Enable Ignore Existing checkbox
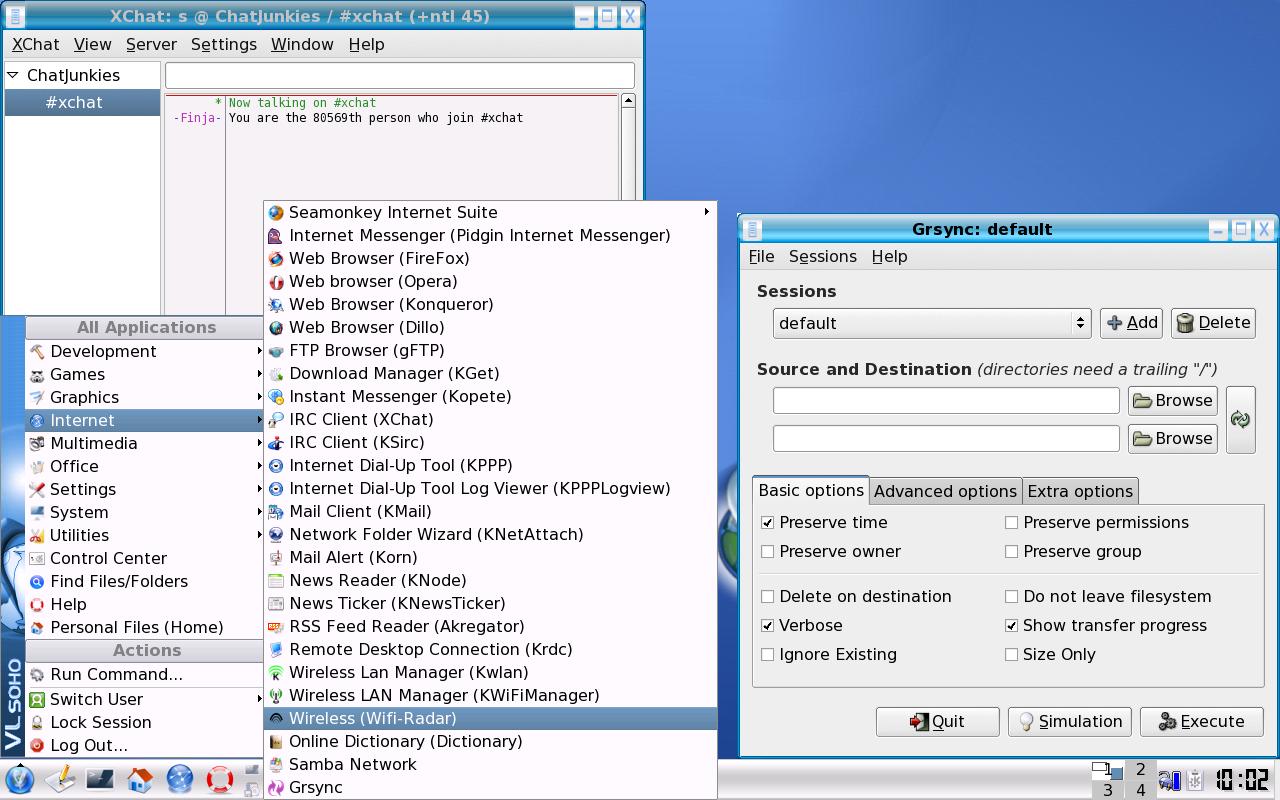The width and height of the screenshot is (1280, 800). pos(767,654)
